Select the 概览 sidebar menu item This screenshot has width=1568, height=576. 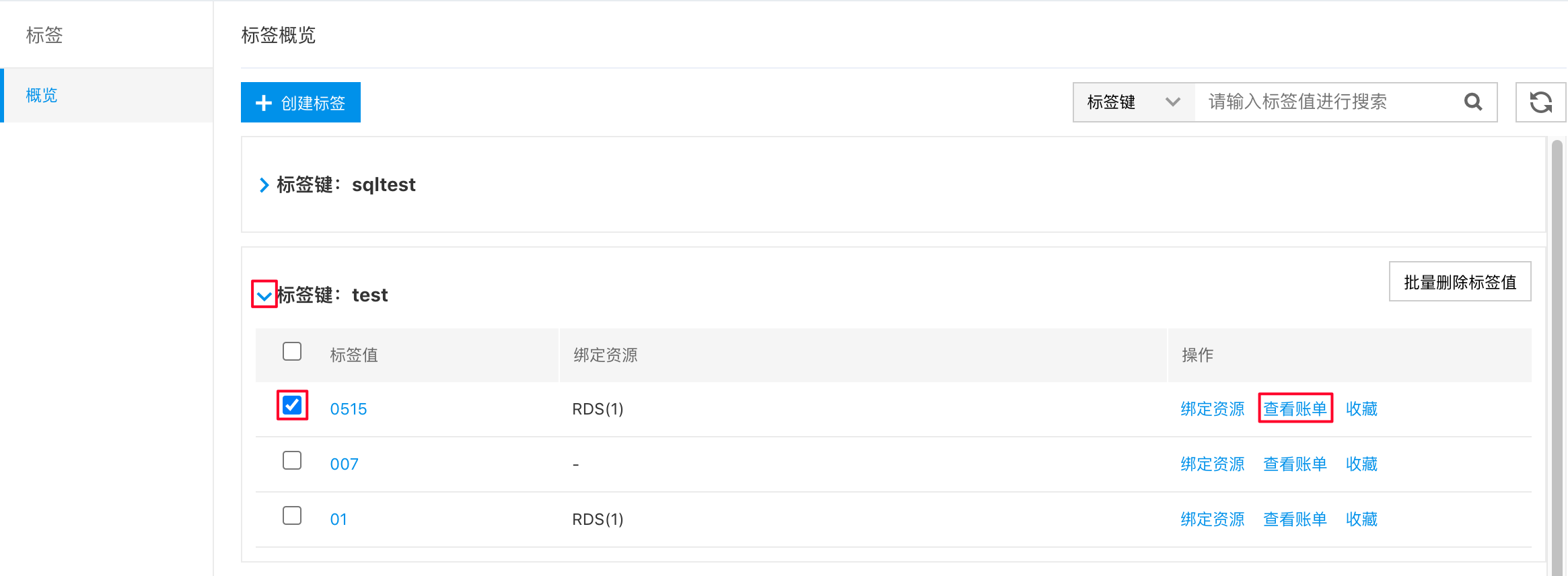(107, 95)
